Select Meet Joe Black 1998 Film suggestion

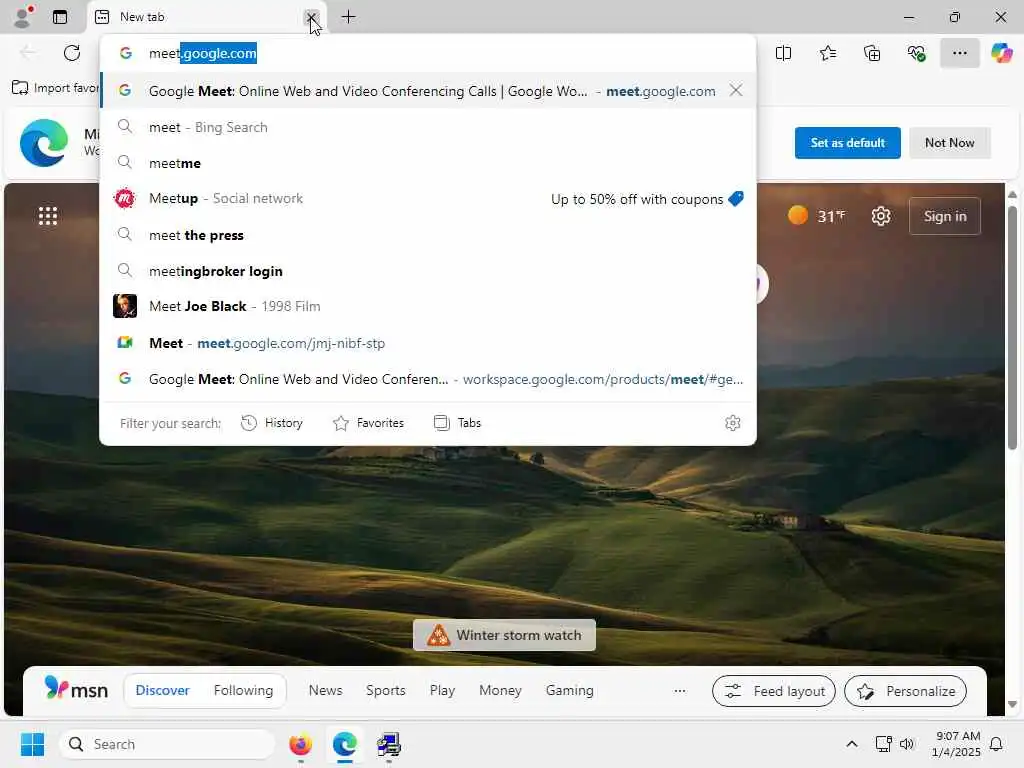pyautogui.click(x=428, y=306)
